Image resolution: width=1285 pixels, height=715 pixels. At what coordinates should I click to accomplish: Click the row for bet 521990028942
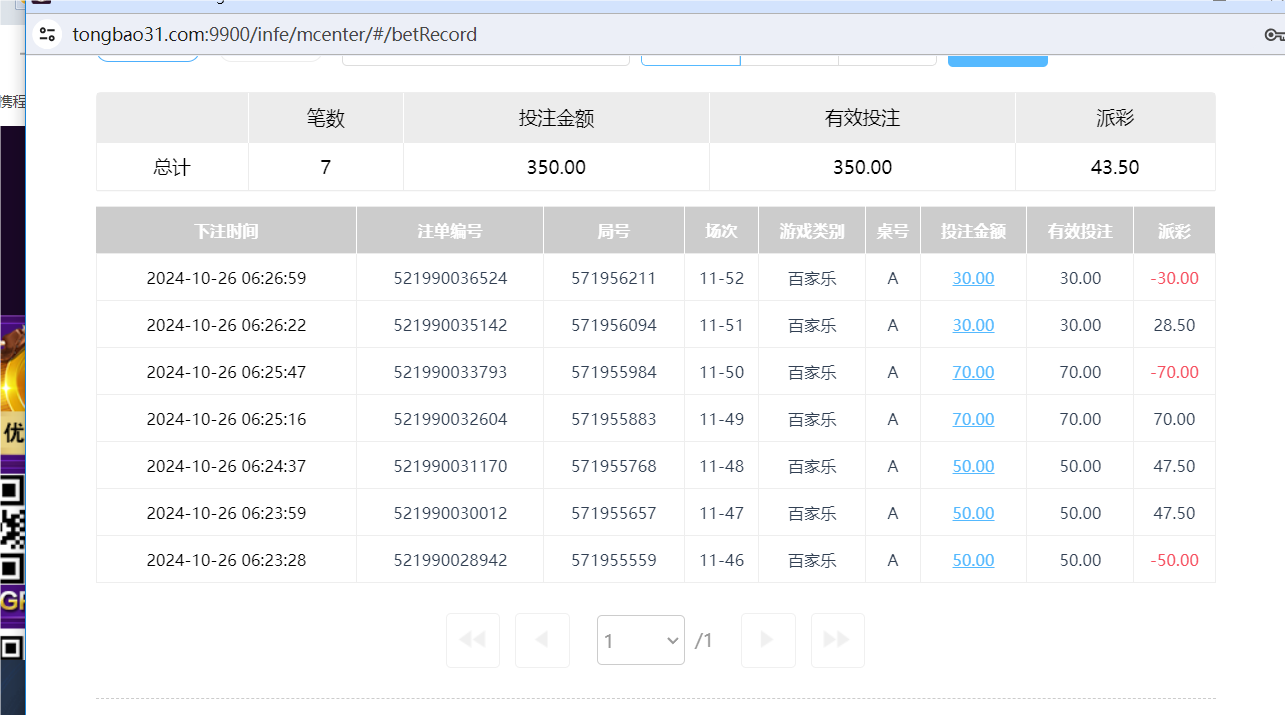pos(448,559)
